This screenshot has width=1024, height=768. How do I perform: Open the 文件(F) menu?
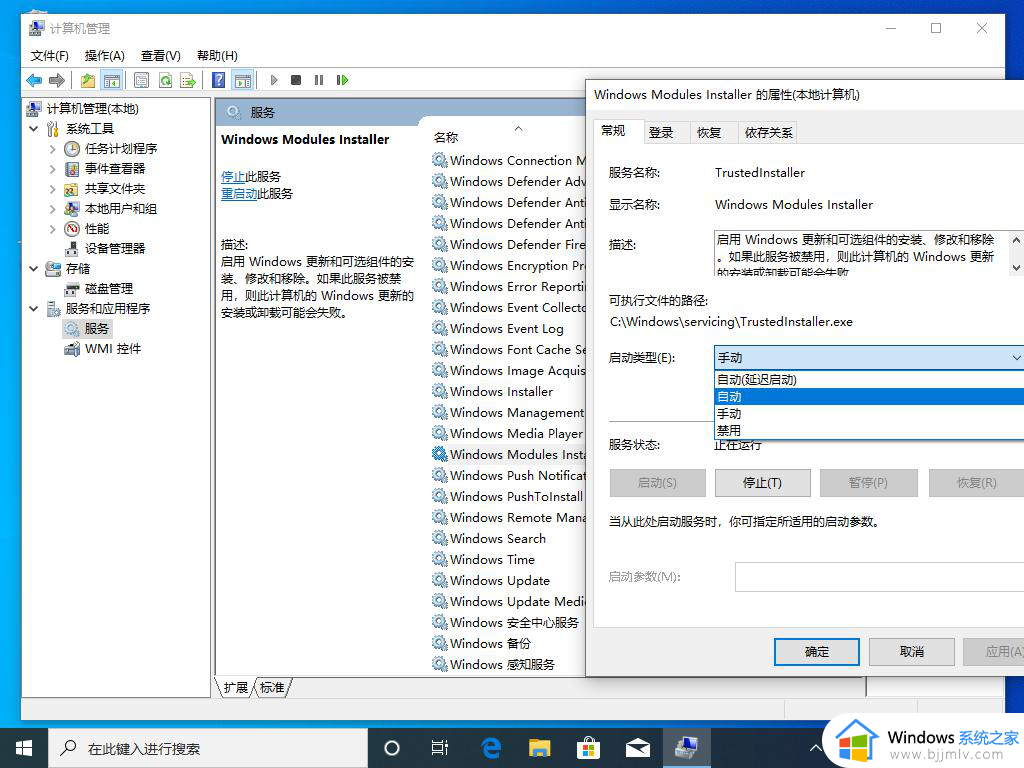[50, 56]
